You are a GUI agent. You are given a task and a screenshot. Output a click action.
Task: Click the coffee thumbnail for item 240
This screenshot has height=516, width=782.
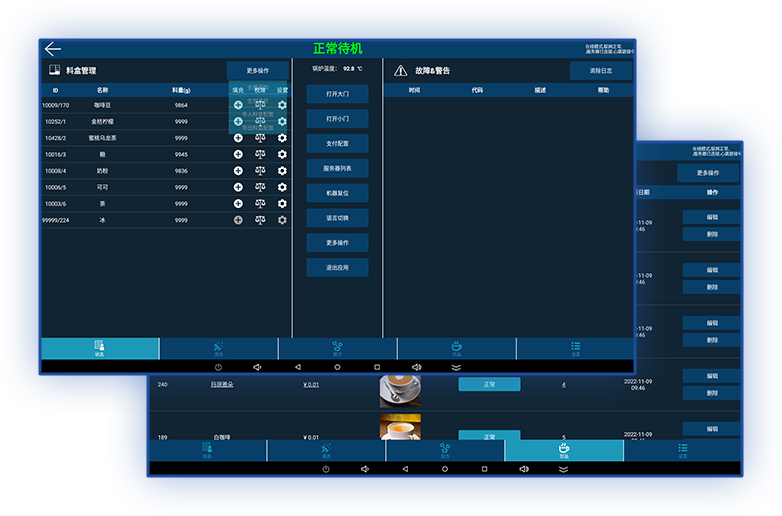pyautogui.click(x=400, y=389)
